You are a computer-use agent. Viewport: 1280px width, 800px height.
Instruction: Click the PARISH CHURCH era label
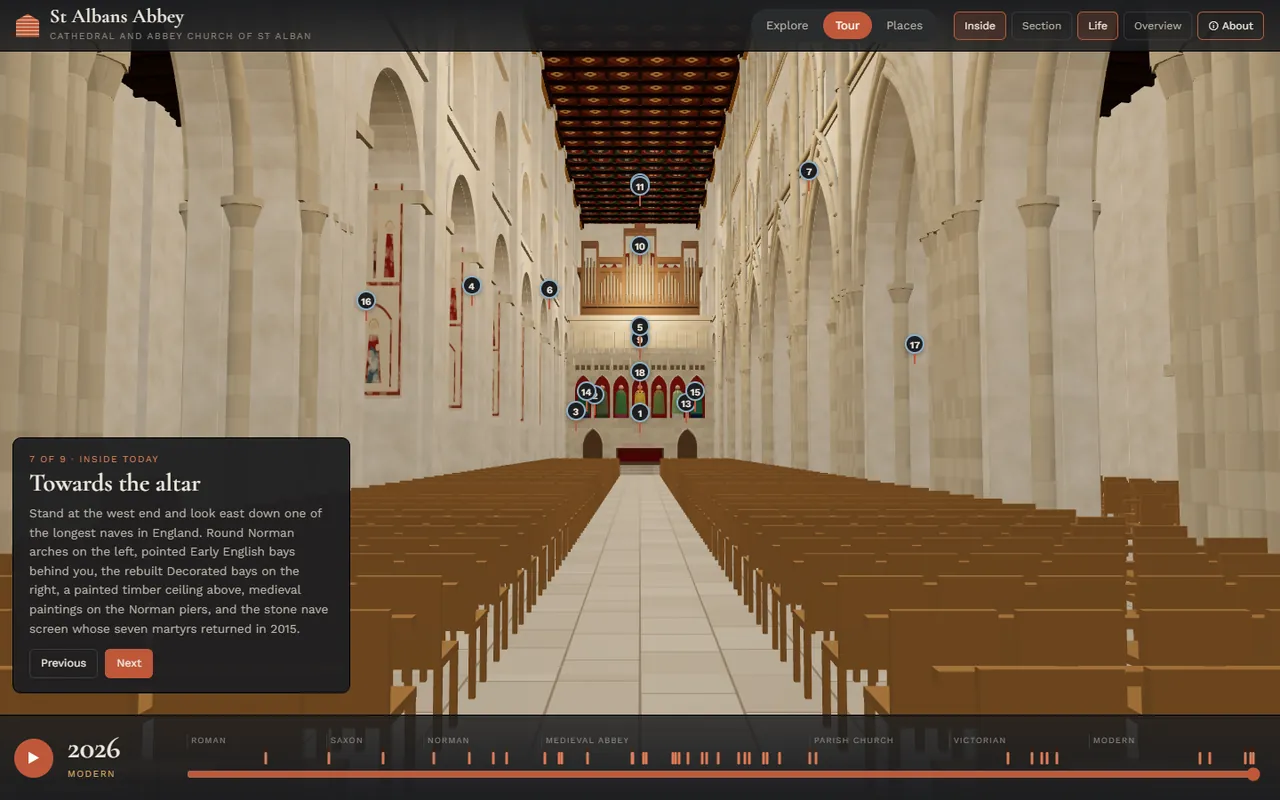(x=854, y=741)
